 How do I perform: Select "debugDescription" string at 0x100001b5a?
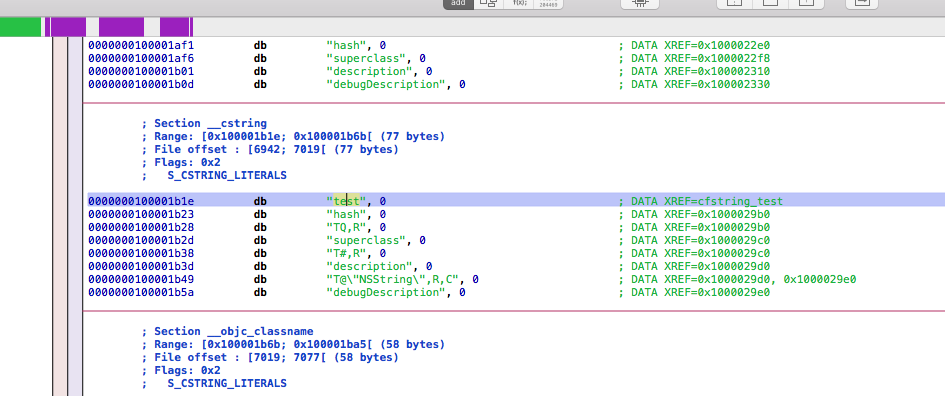point(386,292)
